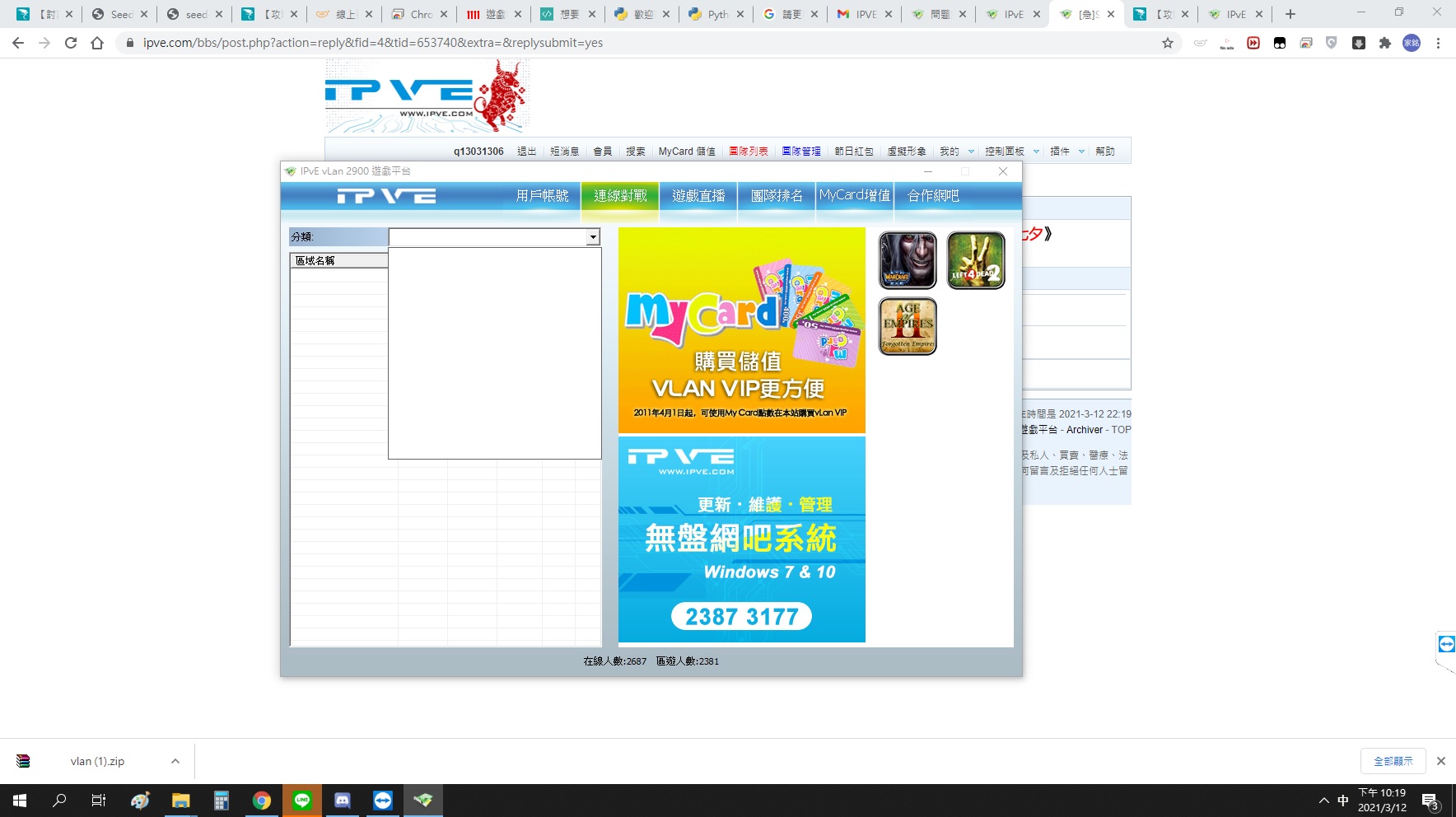Expand the 我的 menu dropdown arrow

click(971, 152)
